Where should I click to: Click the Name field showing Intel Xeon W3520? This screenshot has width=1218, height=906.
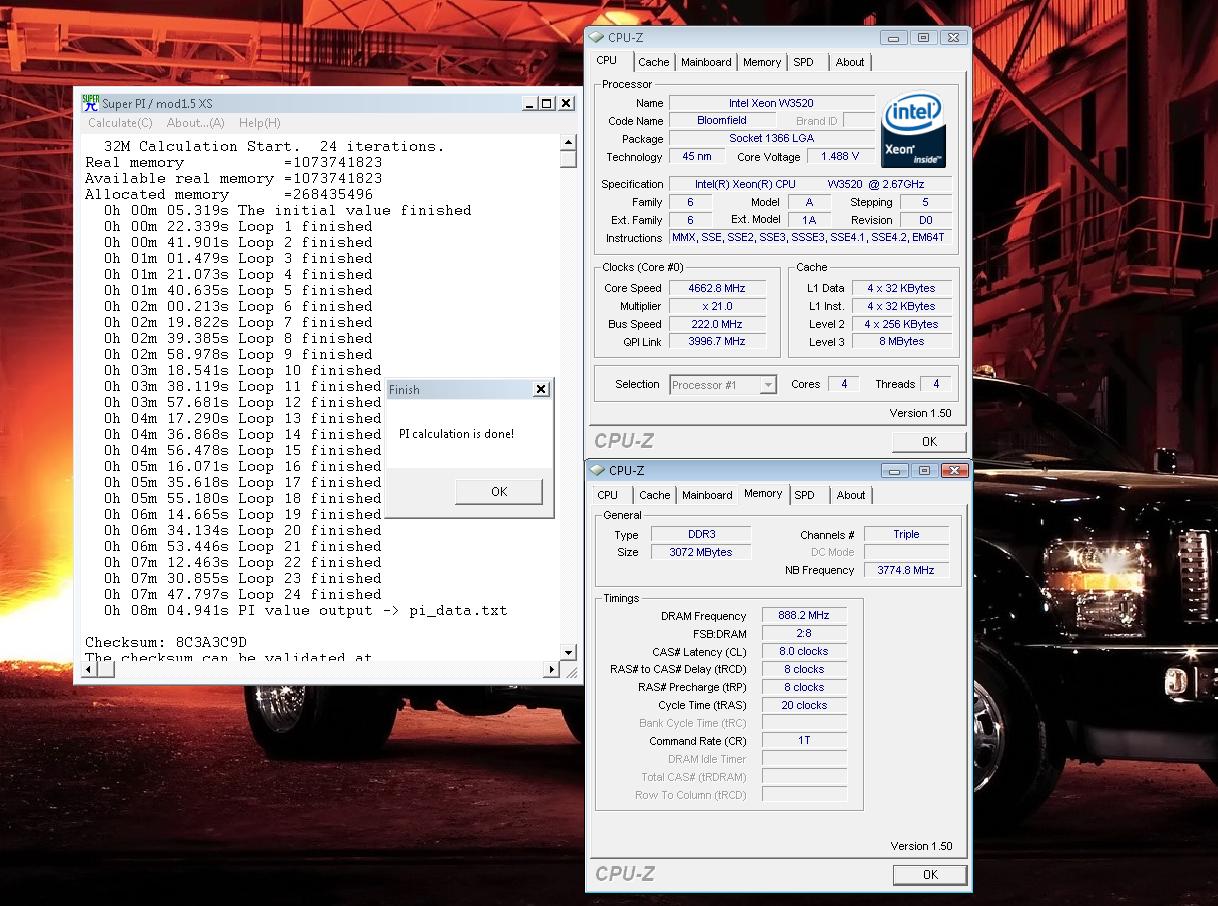pos(771,103)
